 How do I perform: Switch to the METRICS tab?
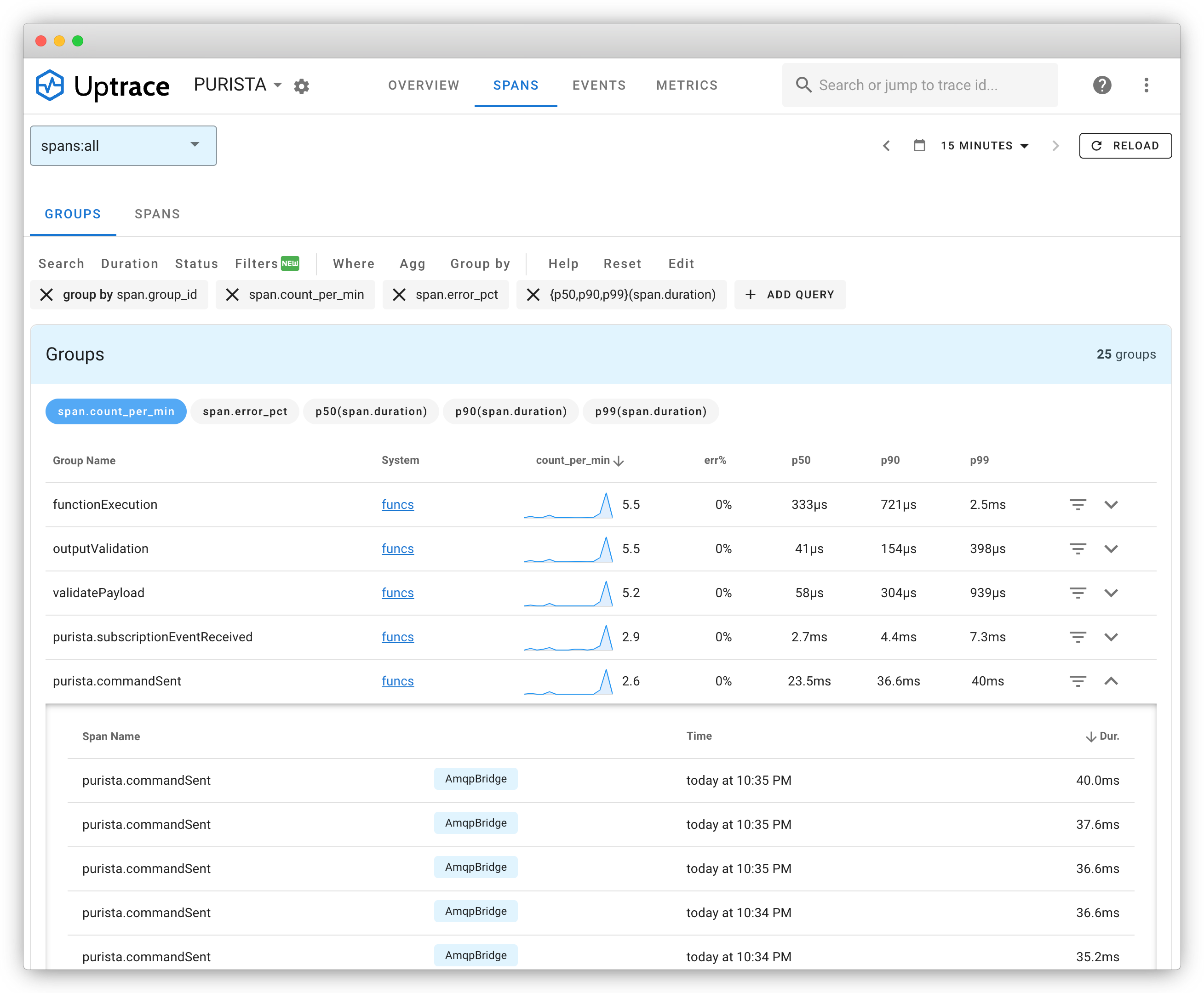coord(687,85)
